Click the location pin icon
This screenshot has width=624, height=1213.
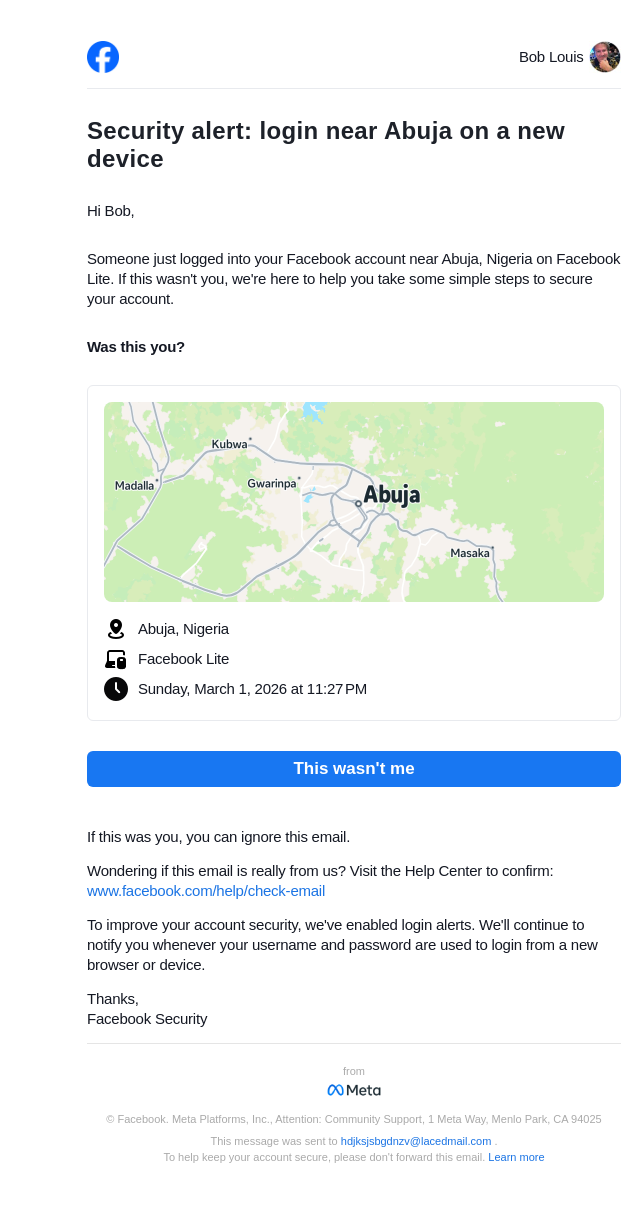pos(116,629)
